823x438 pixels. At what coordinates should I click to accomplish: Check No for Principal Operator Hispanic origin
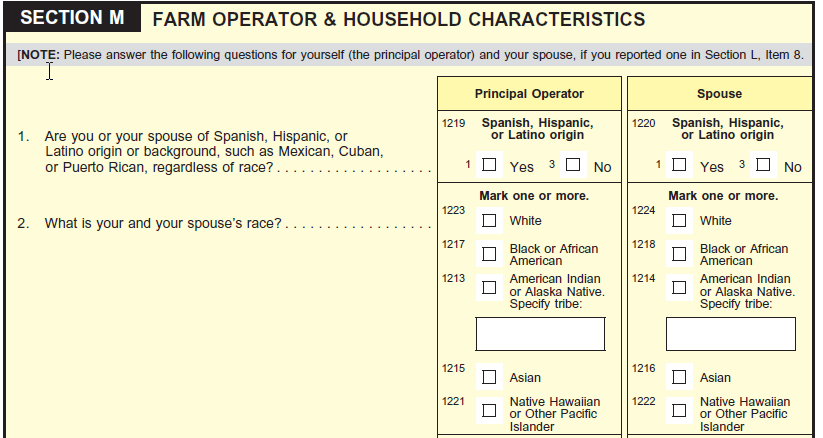[x=573, y=164]
